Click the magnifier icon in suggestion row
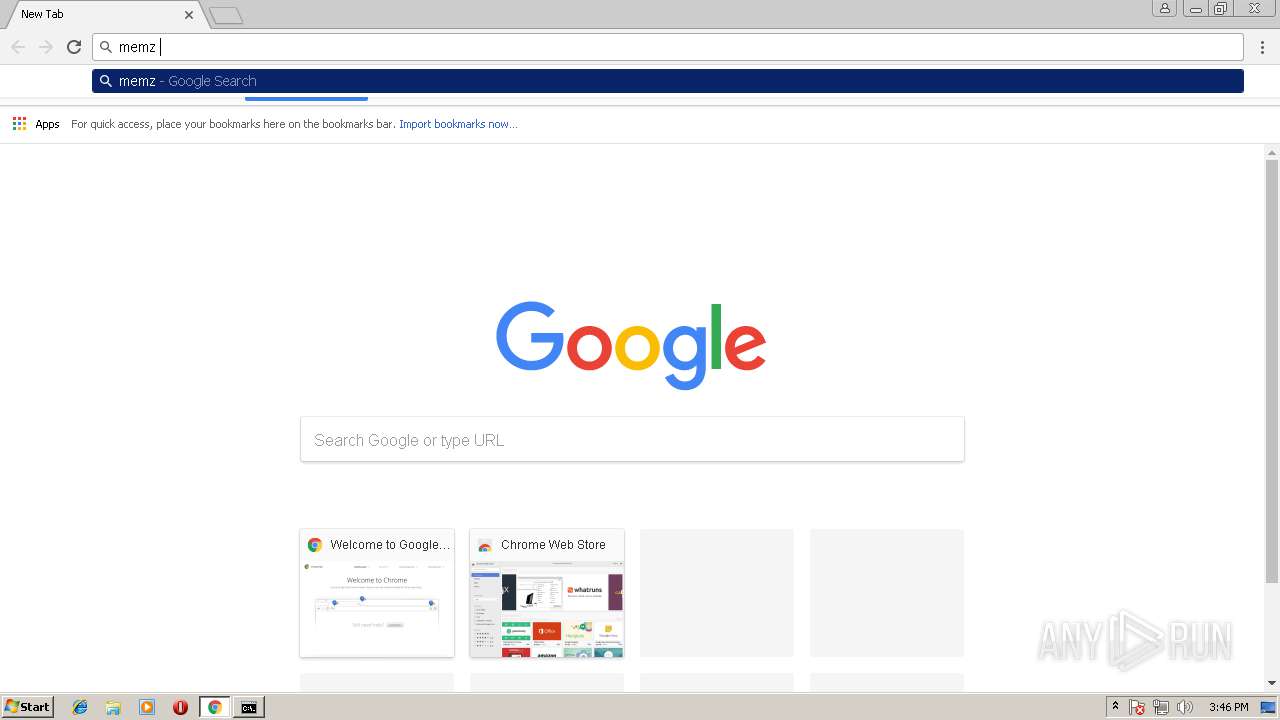 tap(106, 81)
